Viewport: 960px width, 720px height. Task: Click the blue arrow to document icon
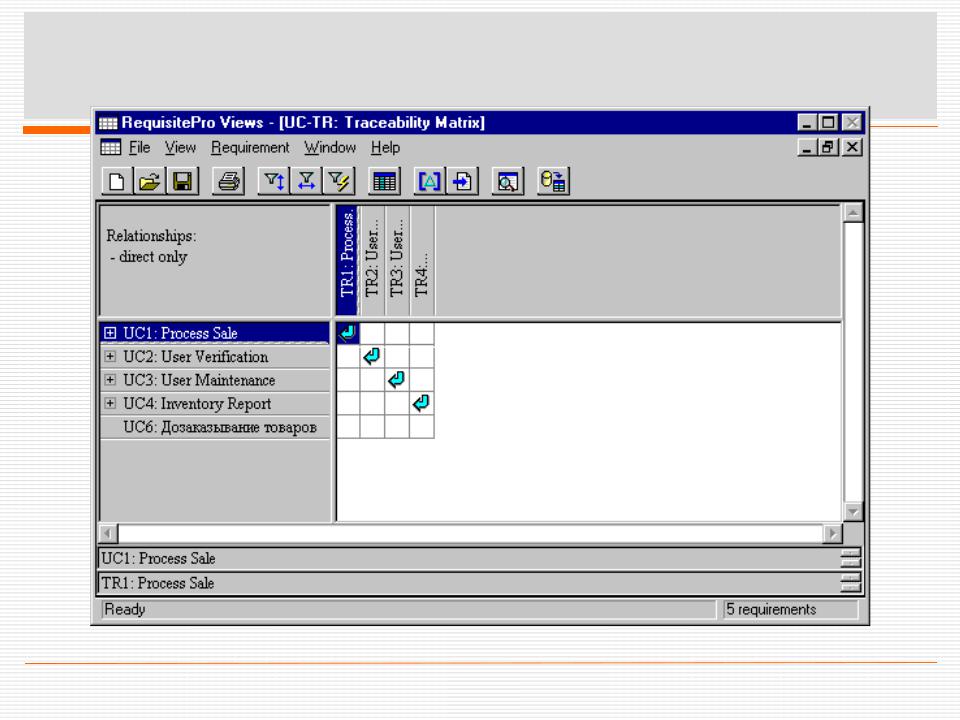click(462, 181)
